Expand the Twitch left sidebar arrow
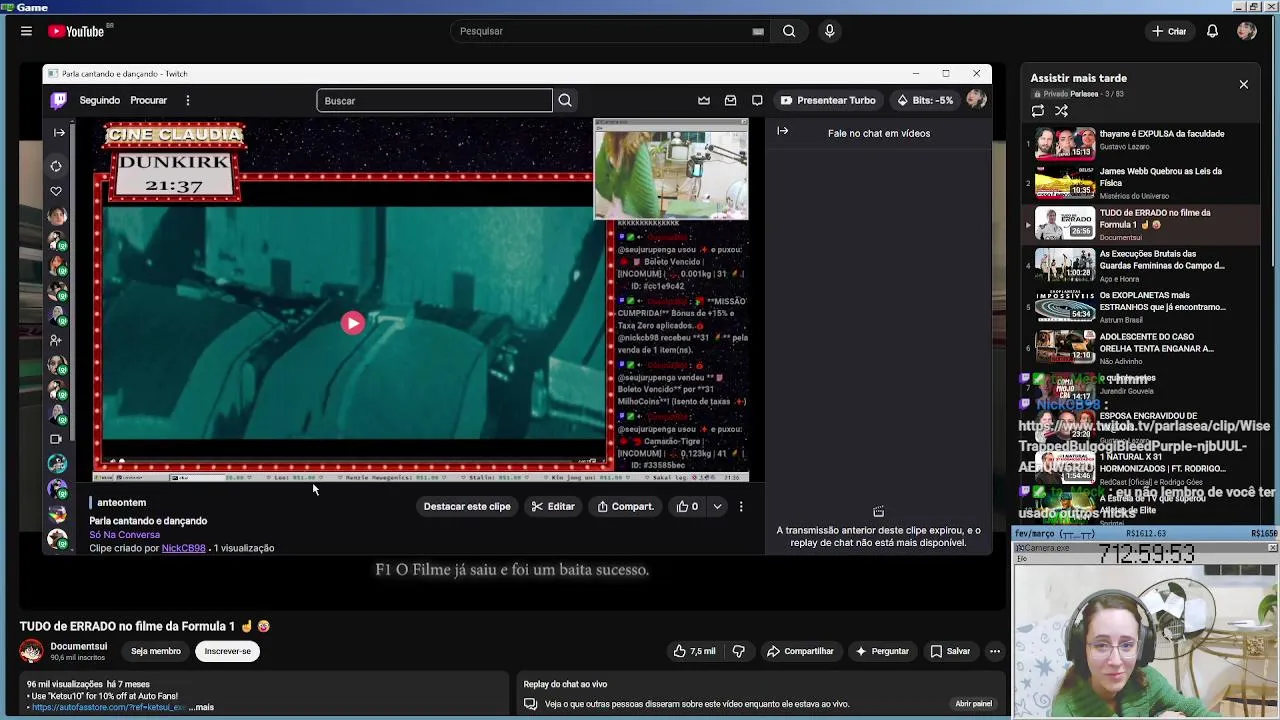 59,132
